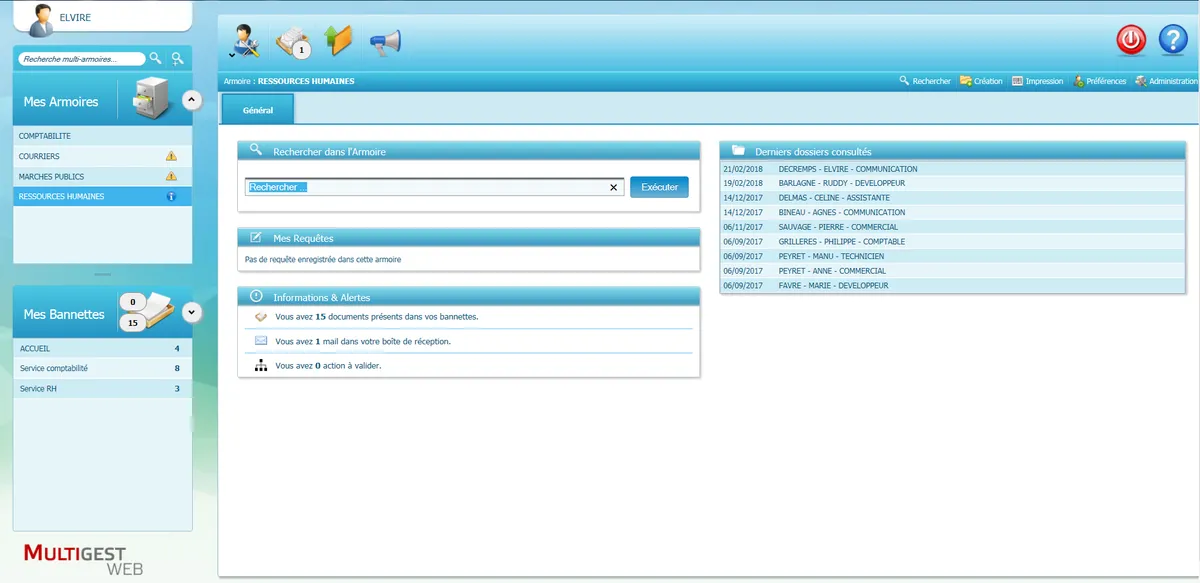
Task: Click the warning icon on COURRIERS row
Action: (171, 156)
